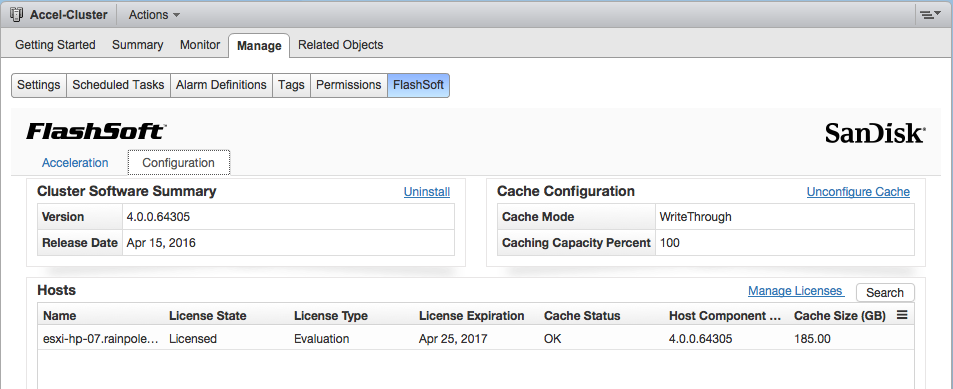The height and width of the screenshot is (389, 953).
Task: Open the Permissions sub-tab
Action: coord(349,85)
